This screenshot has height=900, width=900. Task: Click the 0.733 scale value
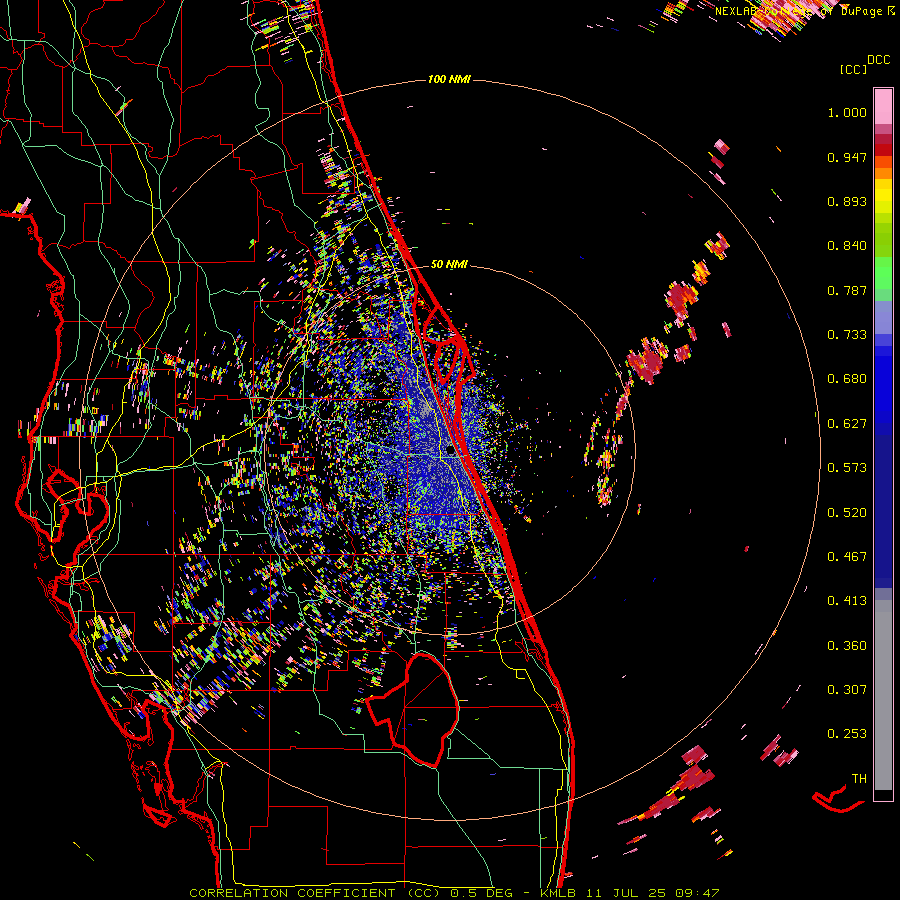tap(847, 335)
